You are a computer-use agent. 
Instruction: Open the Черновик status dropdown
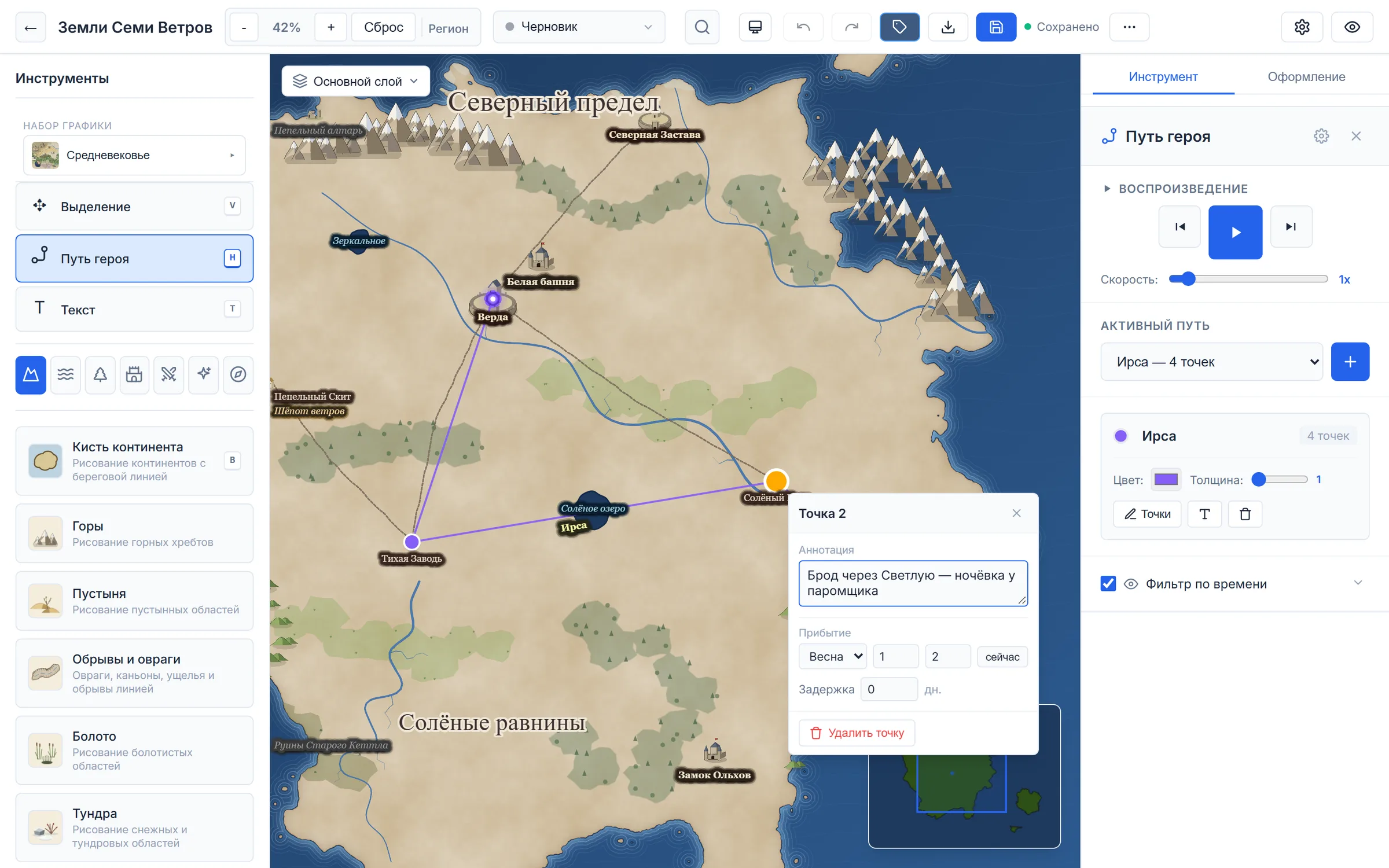coord(579,27)
